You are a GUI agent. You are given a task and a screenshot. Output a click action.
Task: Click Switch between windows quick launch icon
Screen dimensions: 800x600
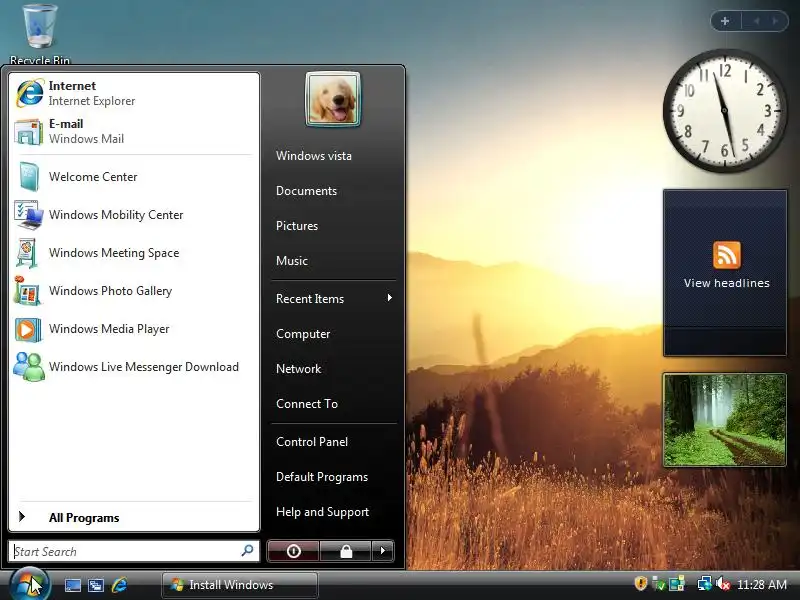click(96, 585)
